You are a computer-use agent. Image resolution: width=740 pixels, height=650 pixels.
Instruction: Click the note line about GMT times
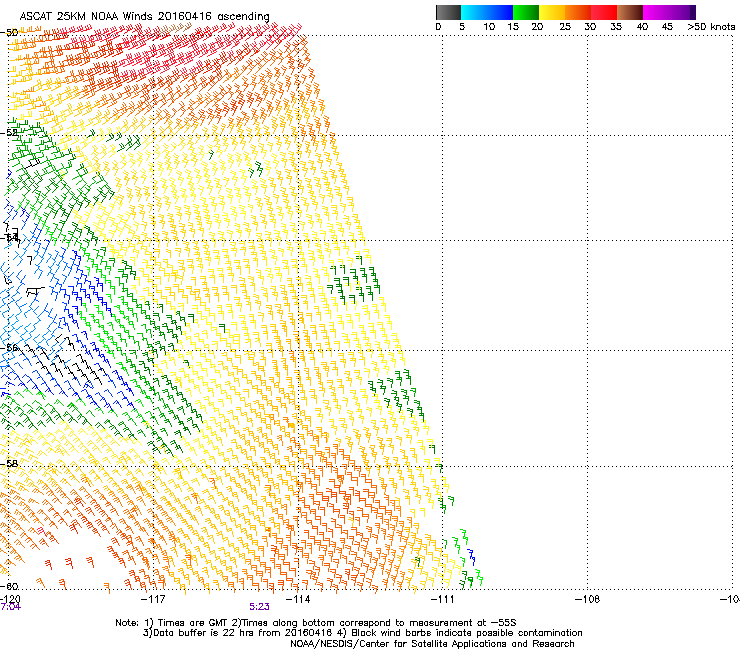[x=316, y=623]
